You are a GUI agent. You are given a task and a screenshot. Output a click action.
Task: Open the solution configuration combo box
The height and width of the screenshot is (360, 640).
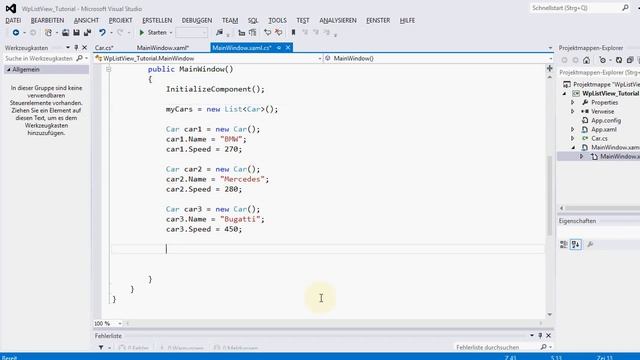point(191,32)
